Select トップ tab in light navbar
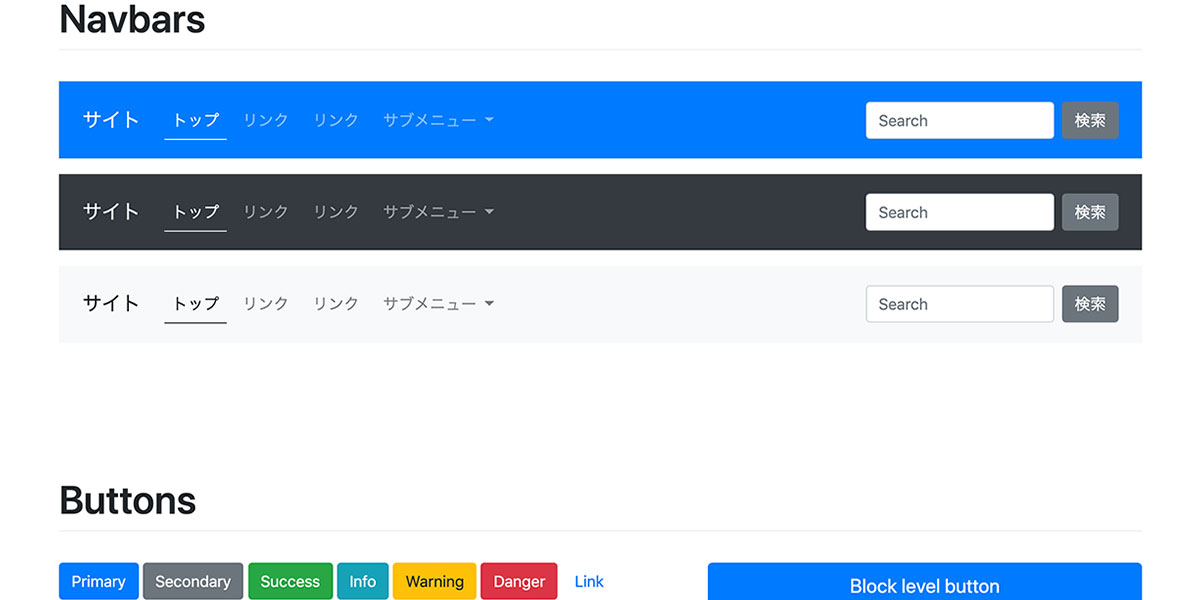The height and width of the screenshot is (600, 1200). pyautogui.click(x=195, y=304)
